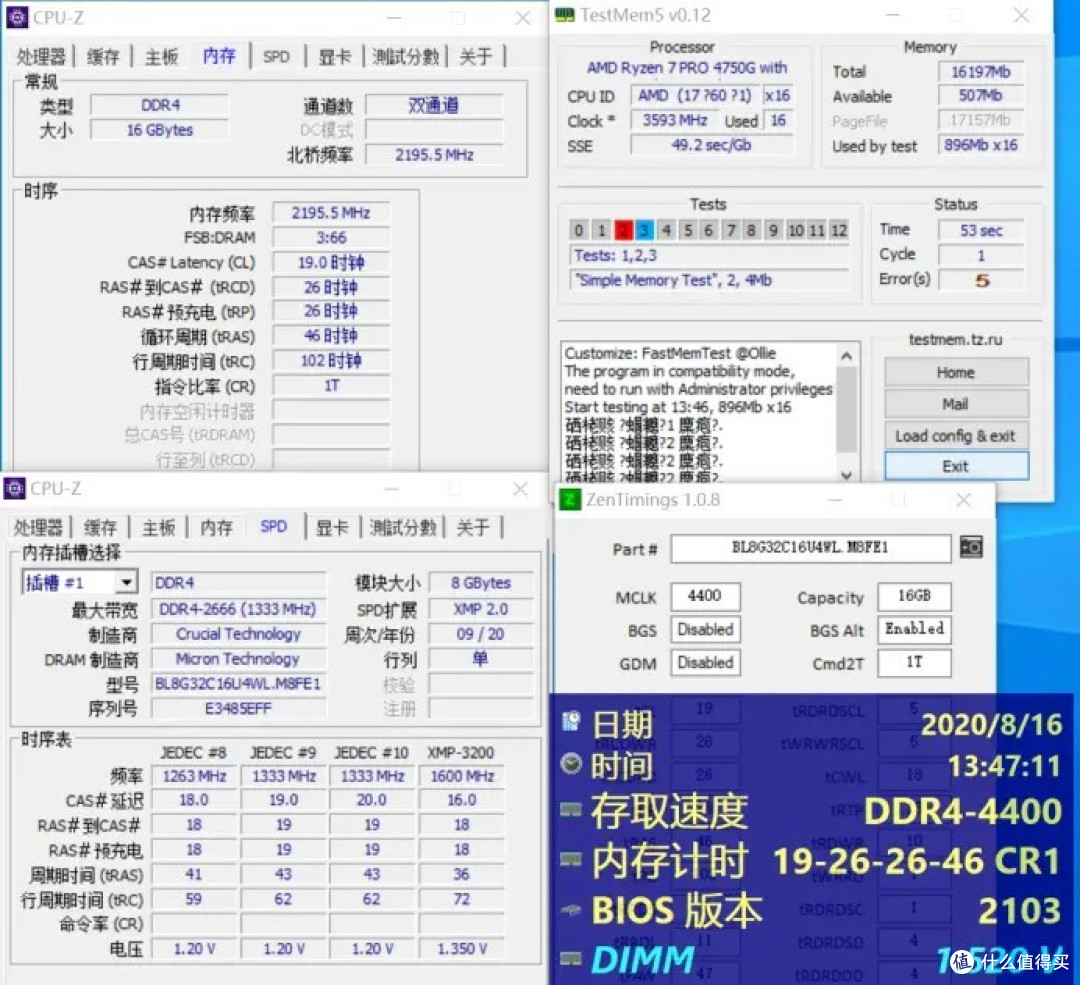Click the Exit button in TestMem5

[x=955, y=466]
